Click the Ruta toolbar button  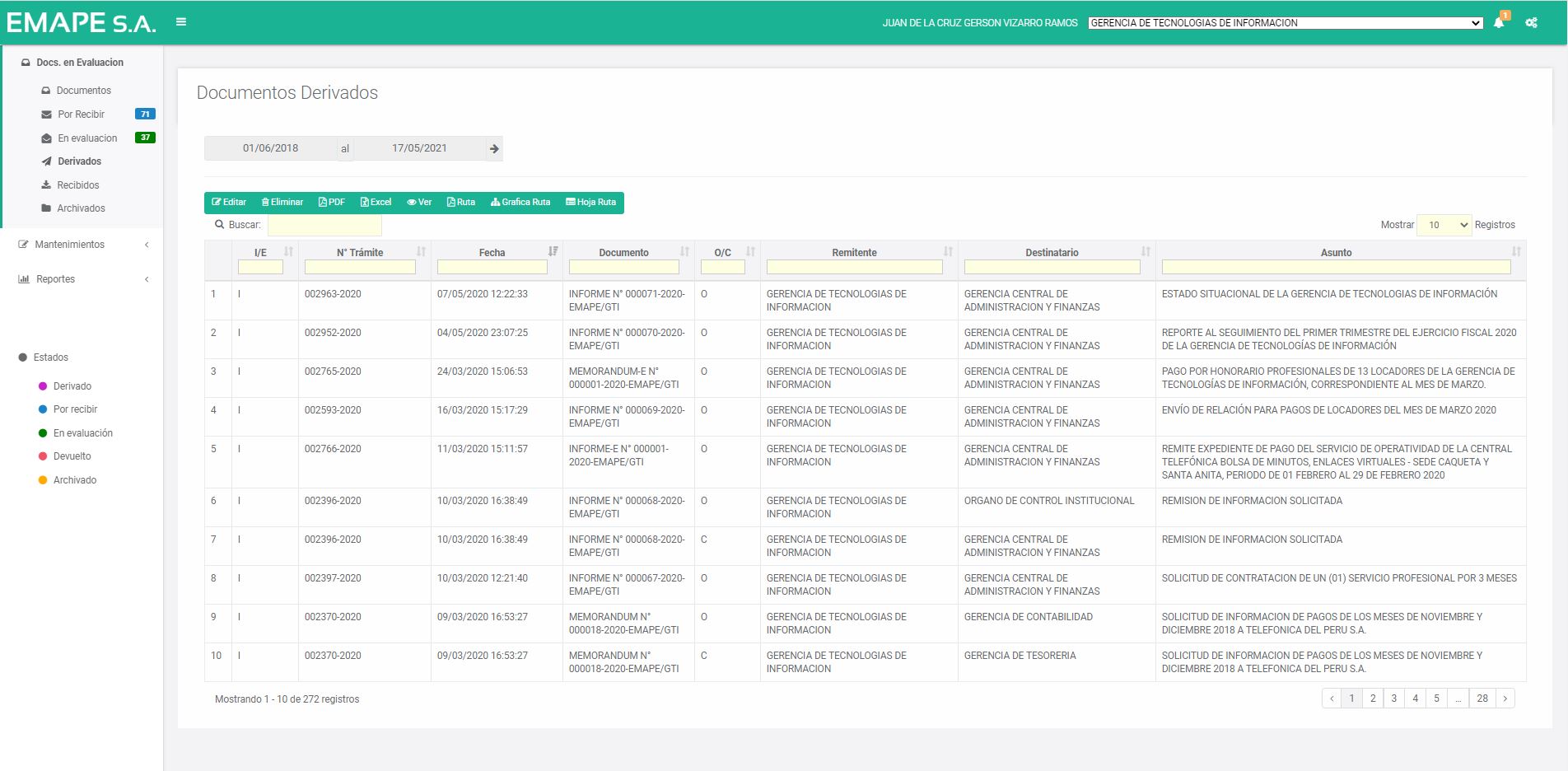click(x=461, y=203)
